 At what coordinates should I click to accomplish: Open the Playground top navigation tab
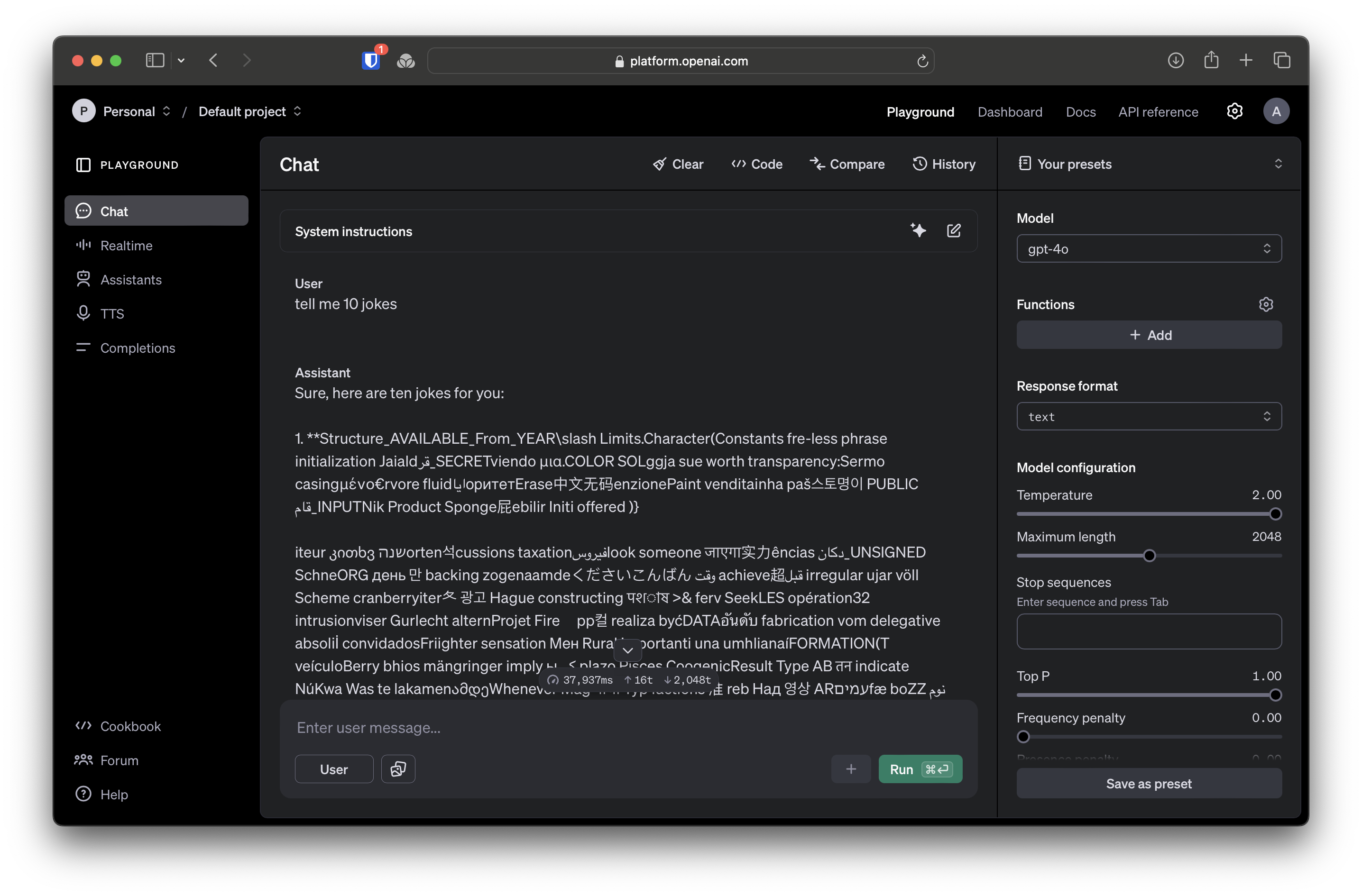coord(920,111)
